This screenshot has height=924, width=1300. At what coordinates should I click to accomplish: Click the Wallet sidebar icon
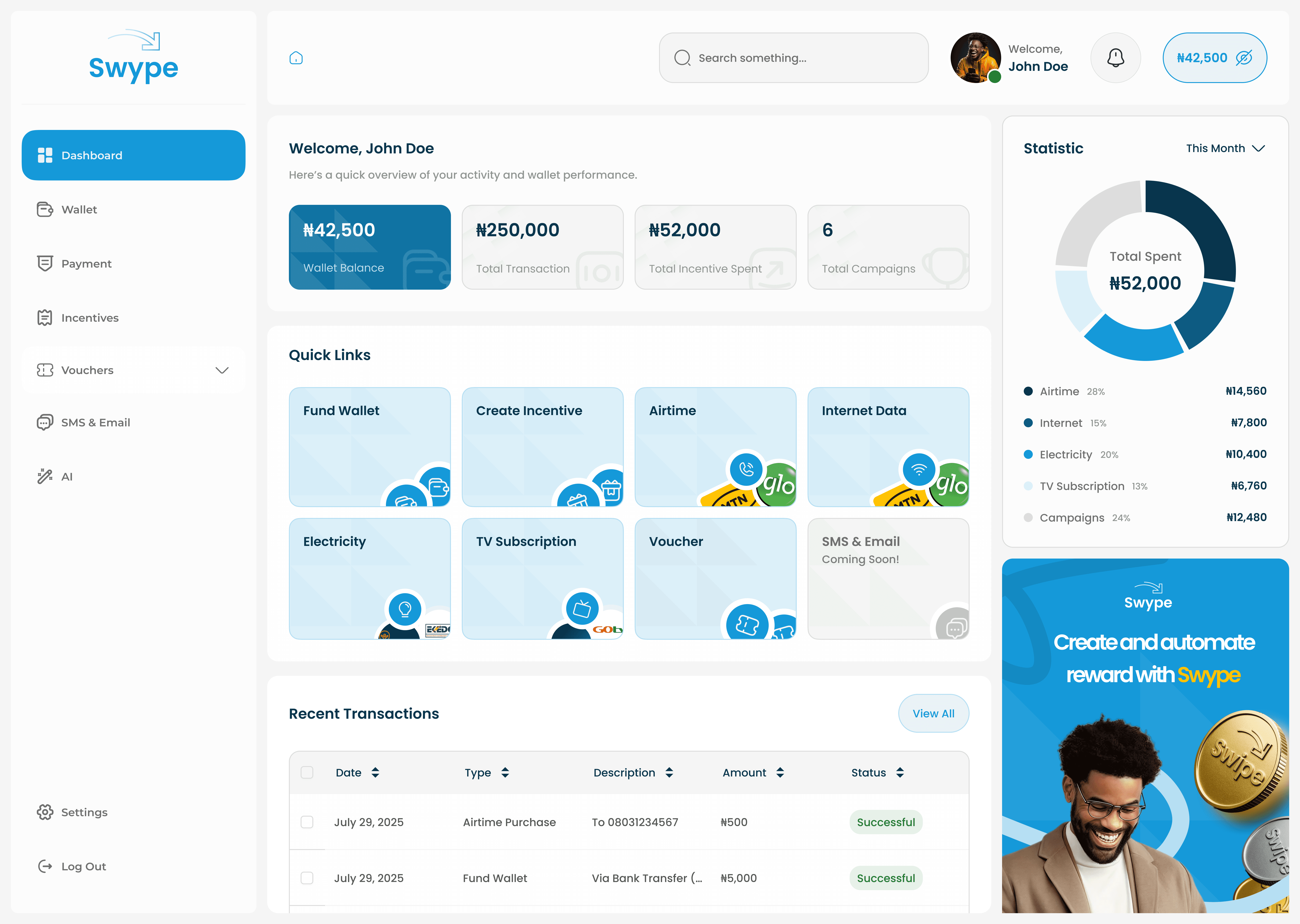[45, 209]
